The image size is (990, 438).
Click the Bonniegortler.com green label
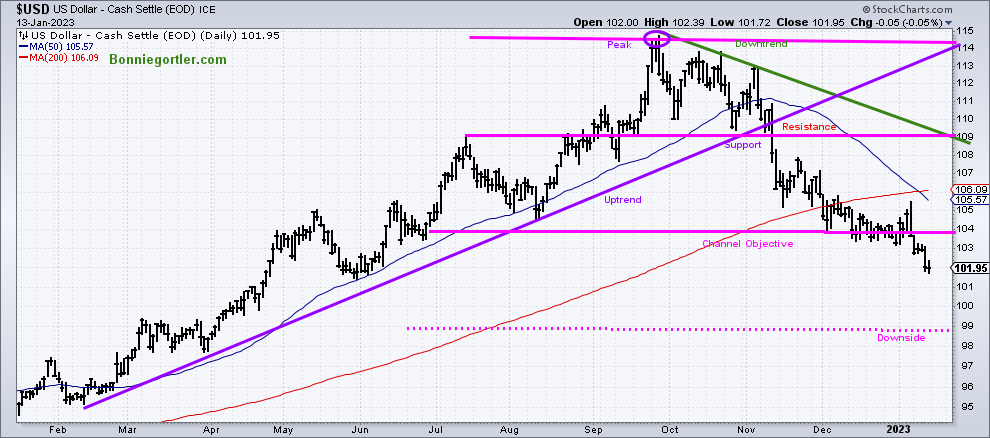click(x=167, y=60)
